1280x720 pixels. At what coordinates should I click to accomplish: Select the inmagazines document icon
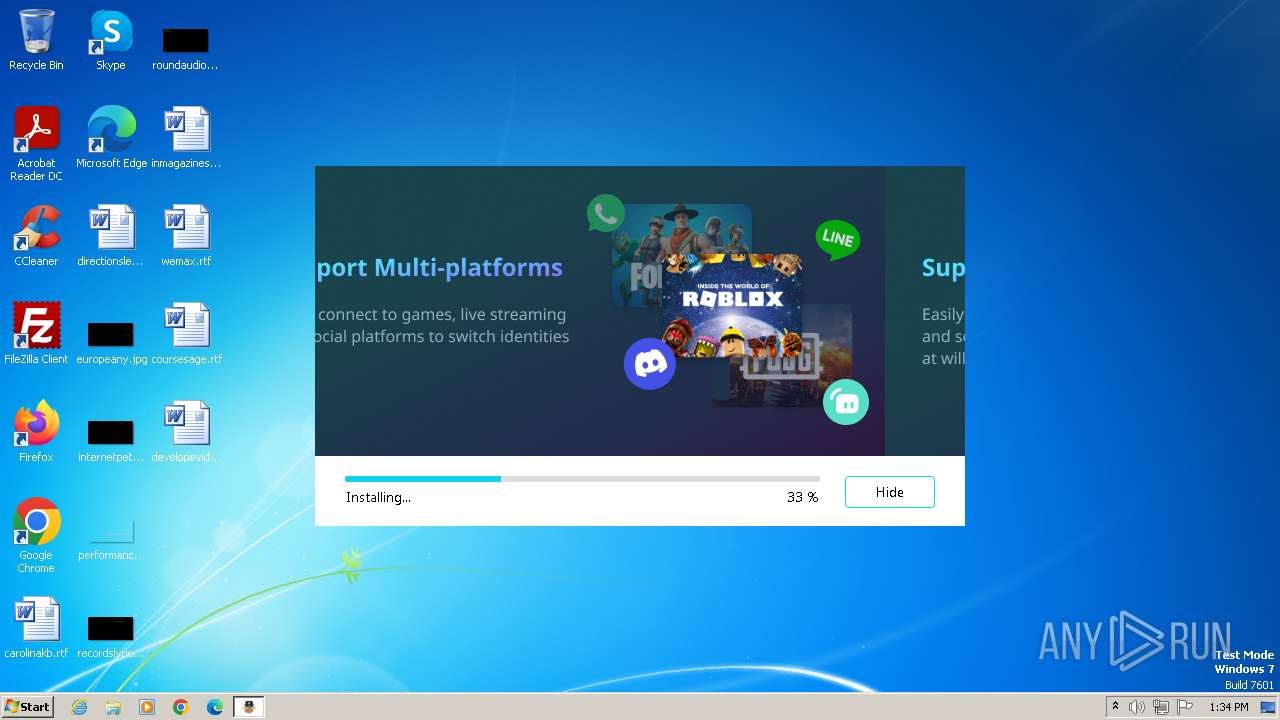[x=186, y=138]
